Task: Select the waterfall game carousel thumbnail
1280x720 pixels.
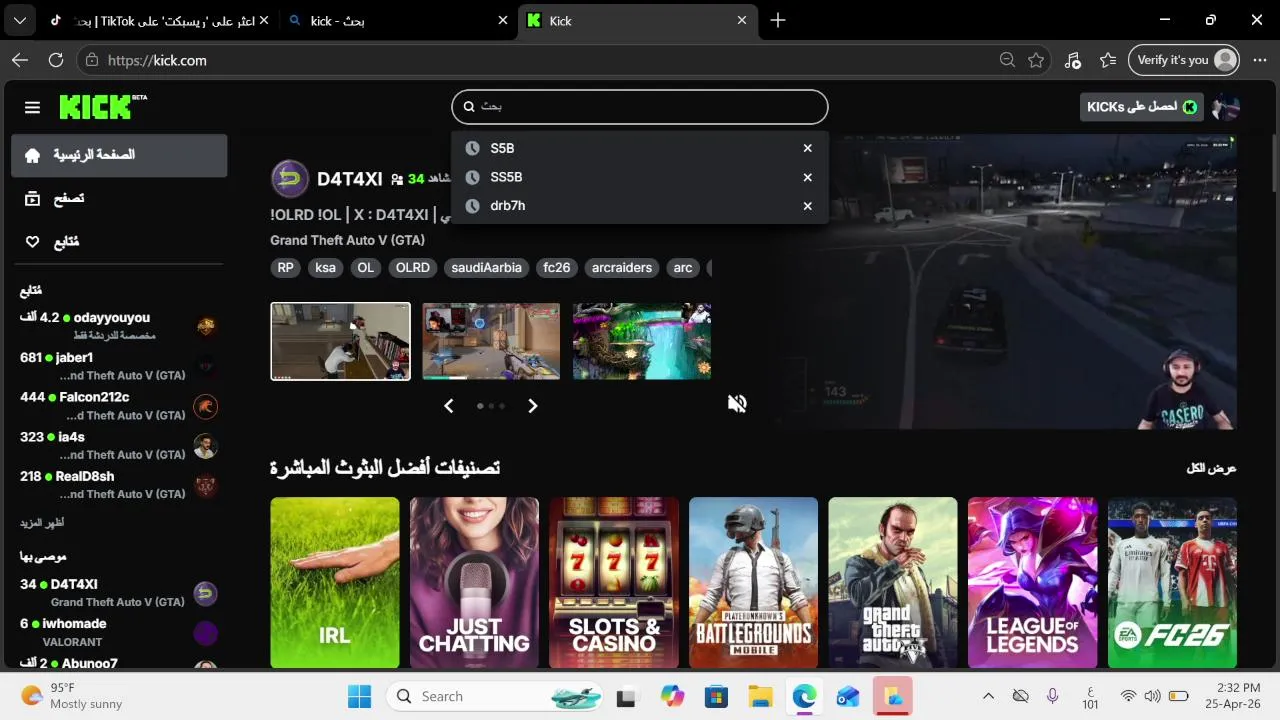Action: click(x=642, y=341)
